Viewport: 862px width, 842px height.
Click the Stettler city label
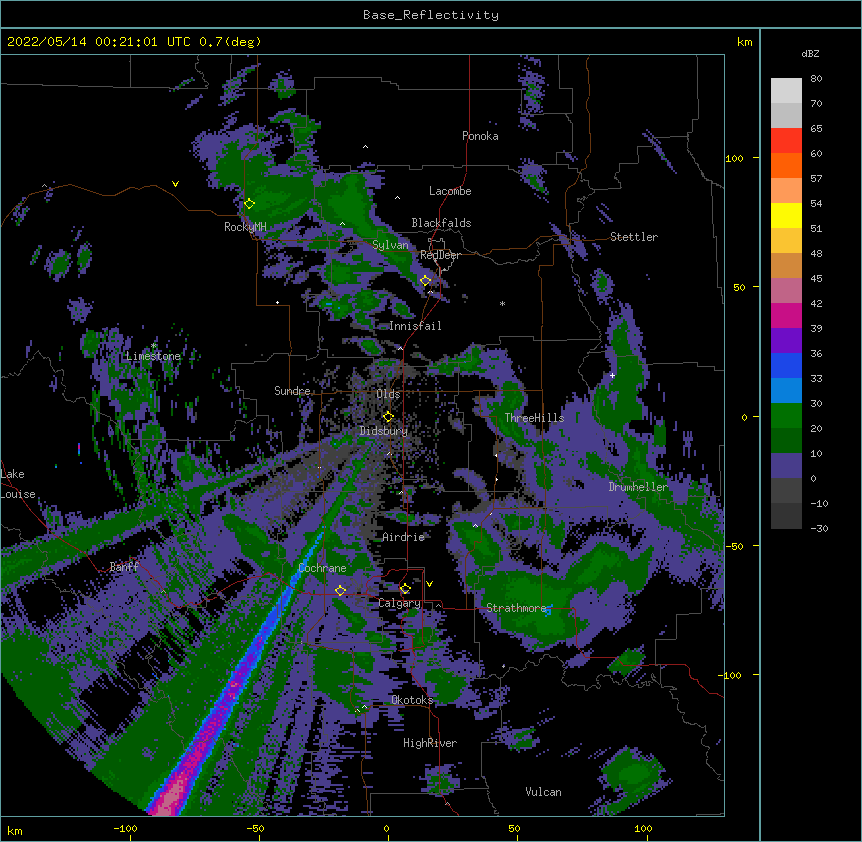(x=634, y=237)
